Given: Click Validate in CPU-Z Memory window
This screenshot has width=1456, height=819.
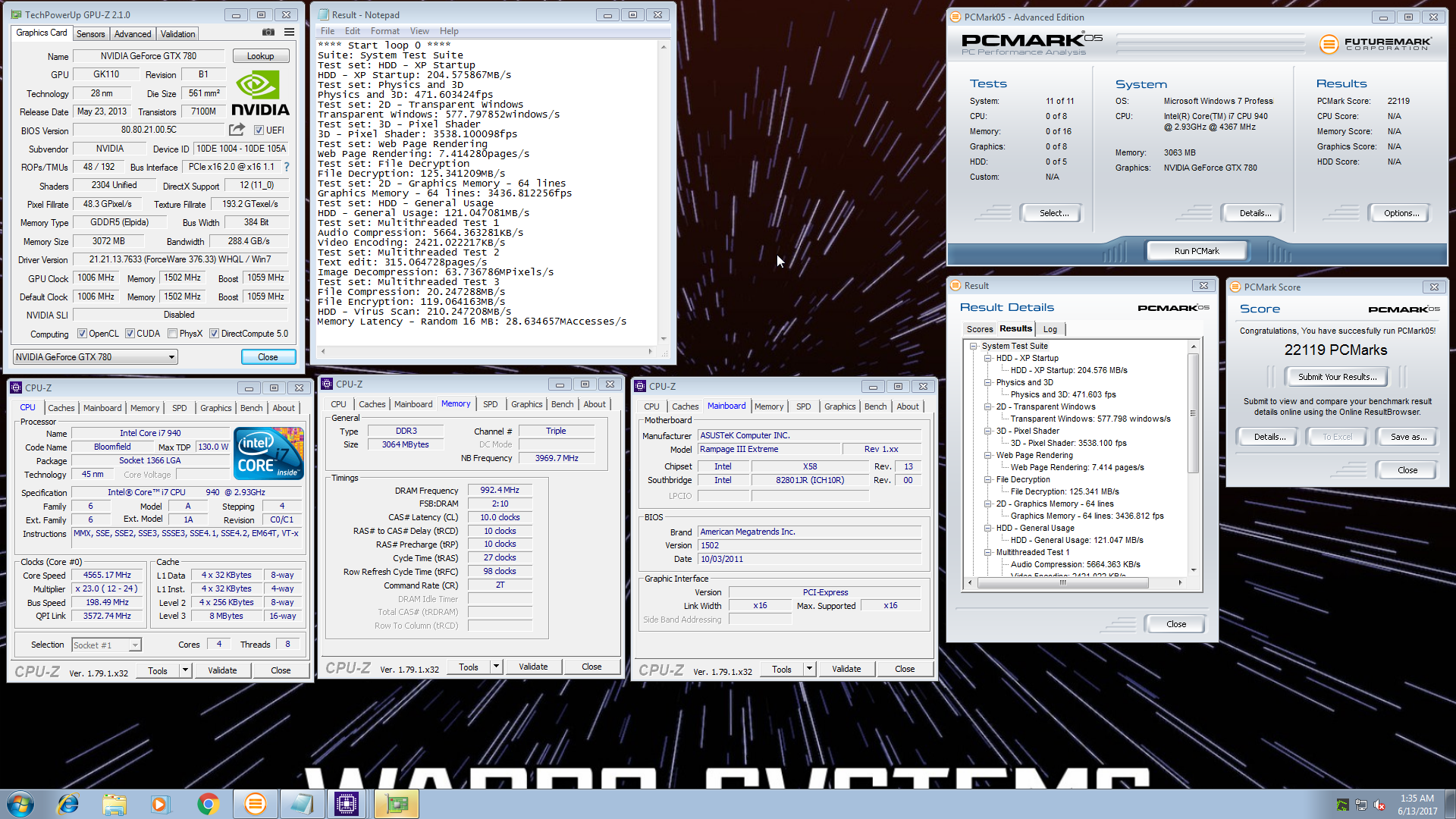Looking at the screenshot, I should point(533,667).
